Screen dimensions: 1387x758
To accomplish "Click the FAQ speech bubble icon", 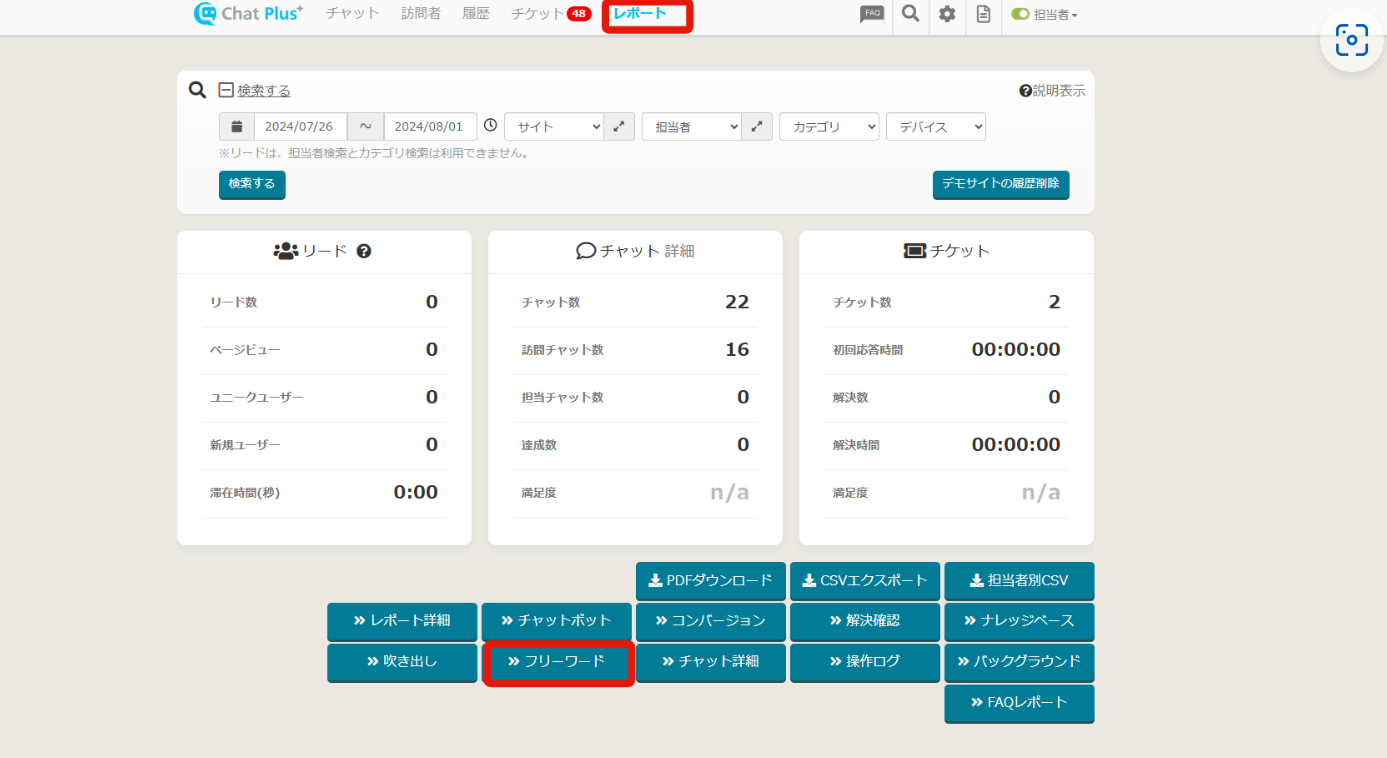I will (x=872, y=15).
